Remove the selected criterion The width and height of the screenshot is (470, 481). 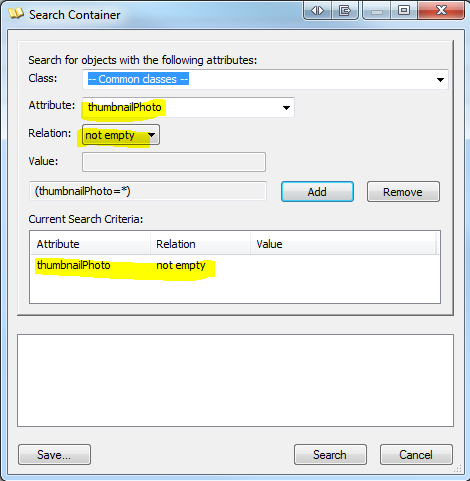(403, 192)
